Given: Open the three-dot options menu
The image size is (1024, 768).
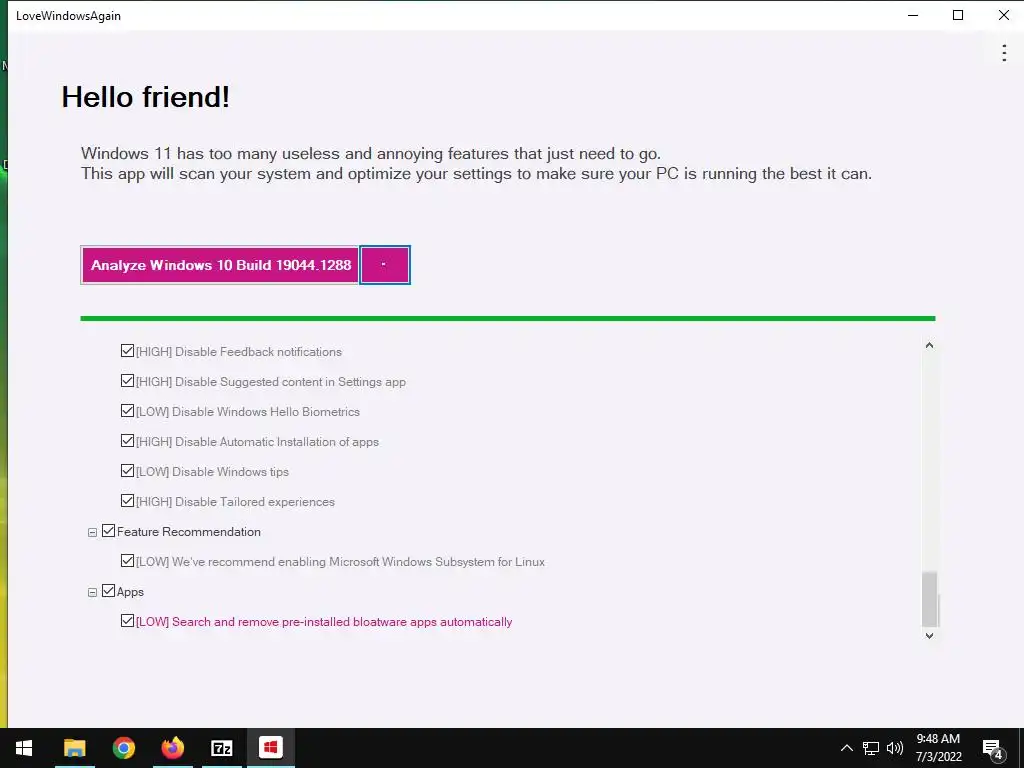Looking at the screenshot, I should pyautogui.click(x=1004, y=53).
